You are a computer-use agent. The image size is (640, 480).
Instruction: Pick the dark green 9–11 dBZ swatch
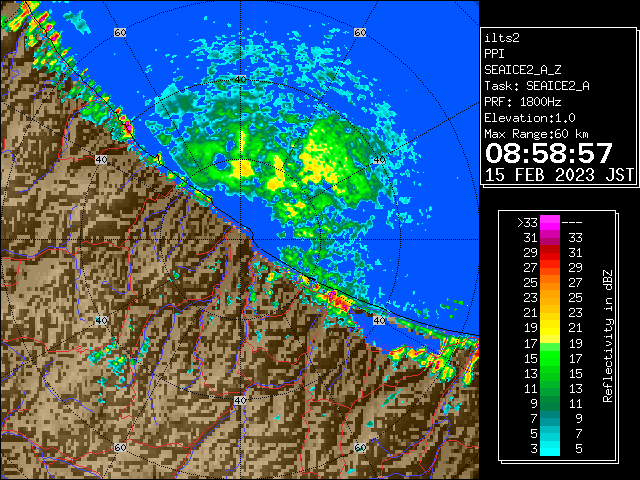(x=550, y=402)
